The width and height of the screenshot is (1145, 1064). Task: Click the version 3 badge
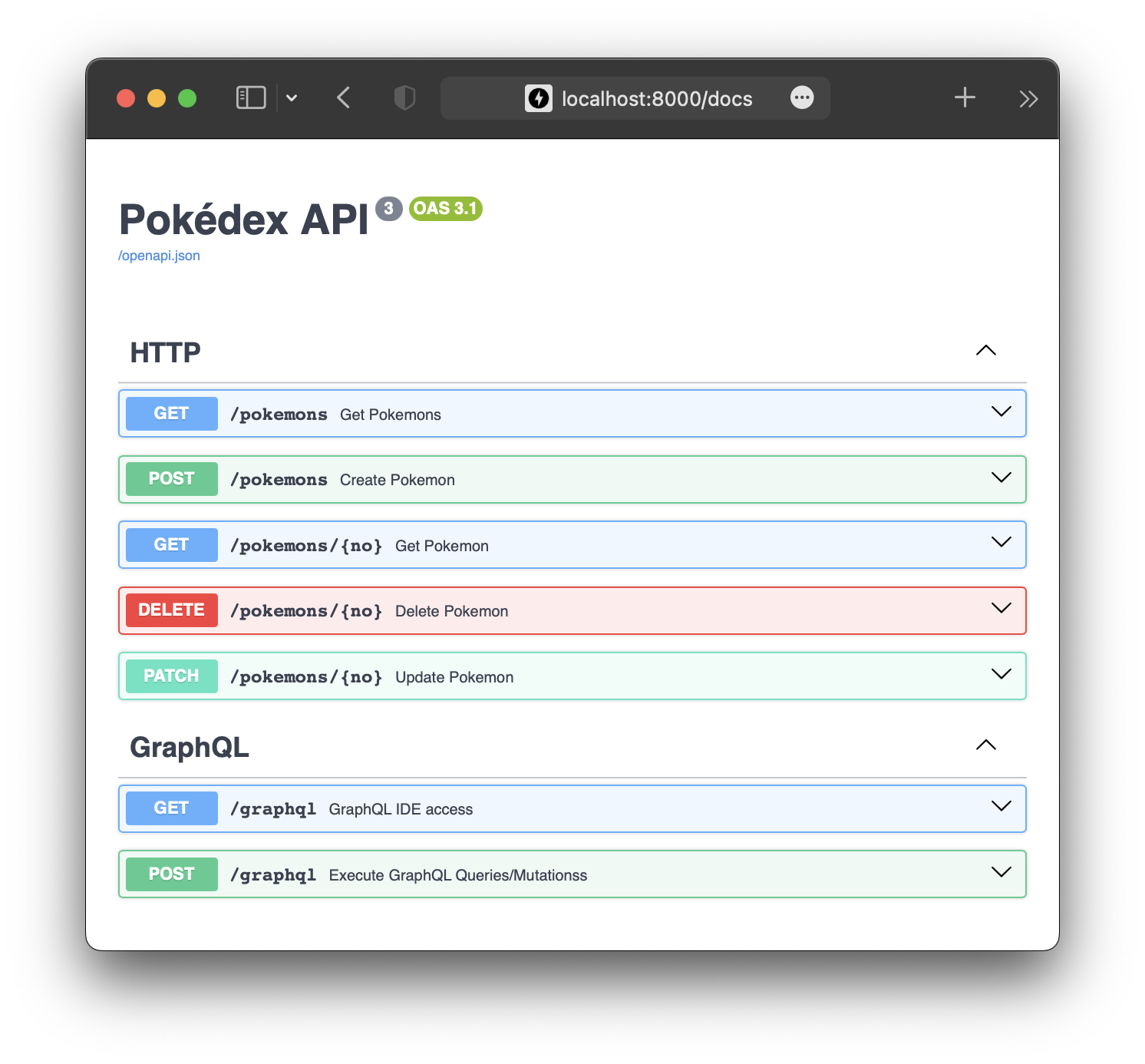(x=388, y=208)
